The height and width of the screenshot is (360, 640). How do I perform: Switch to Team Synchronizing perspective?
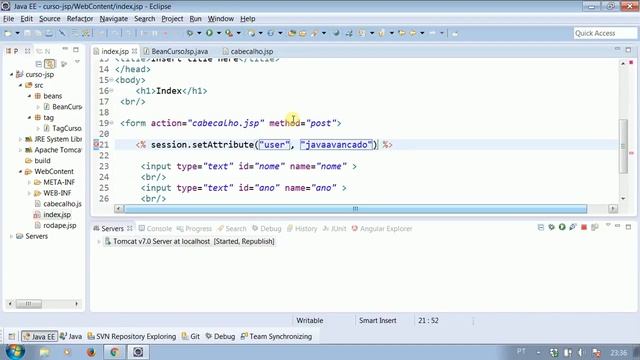point(276,336)
